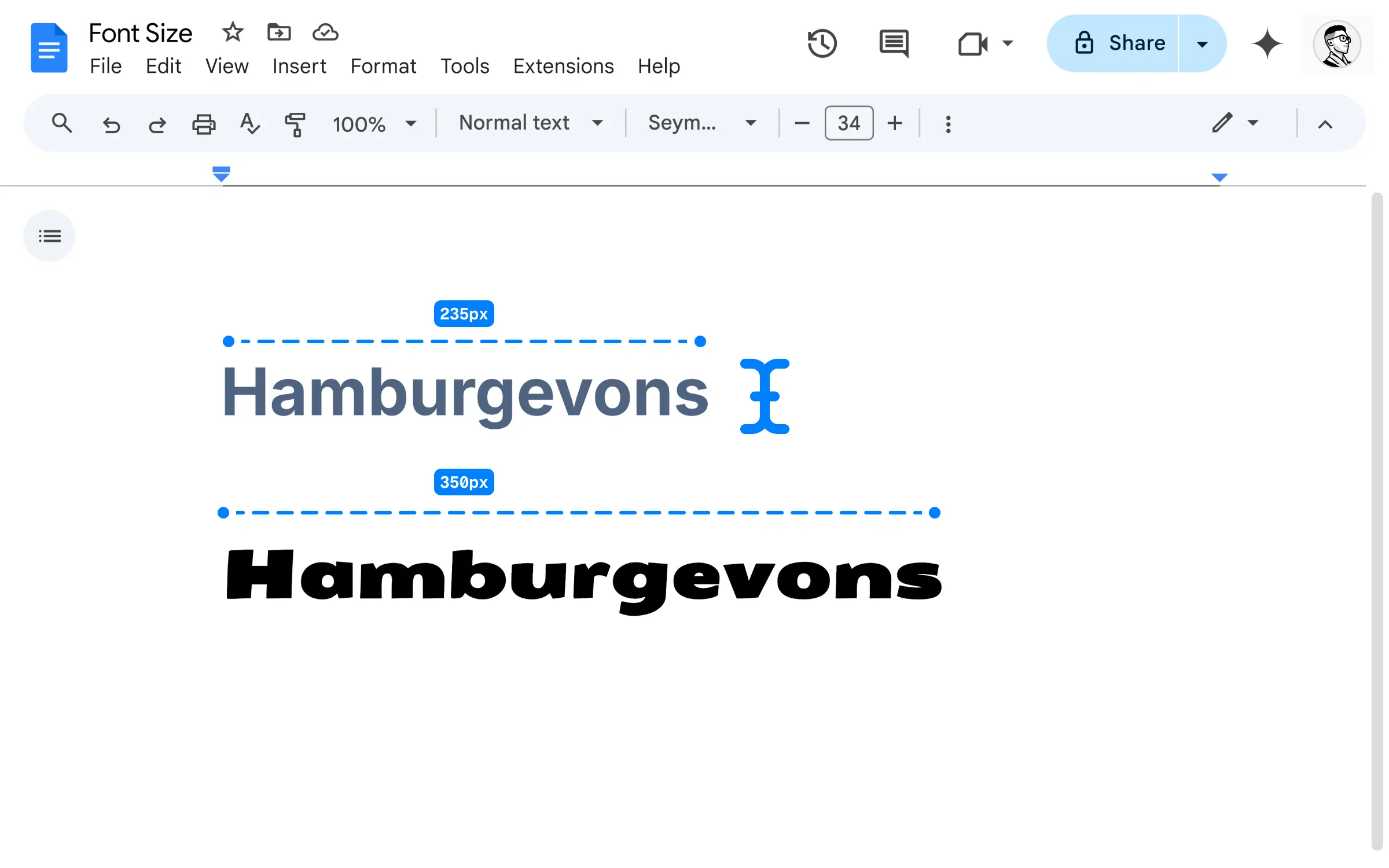1389x868 pixels.
Task: Decrease font size with minus button
Action: click(x=802, y=123)
